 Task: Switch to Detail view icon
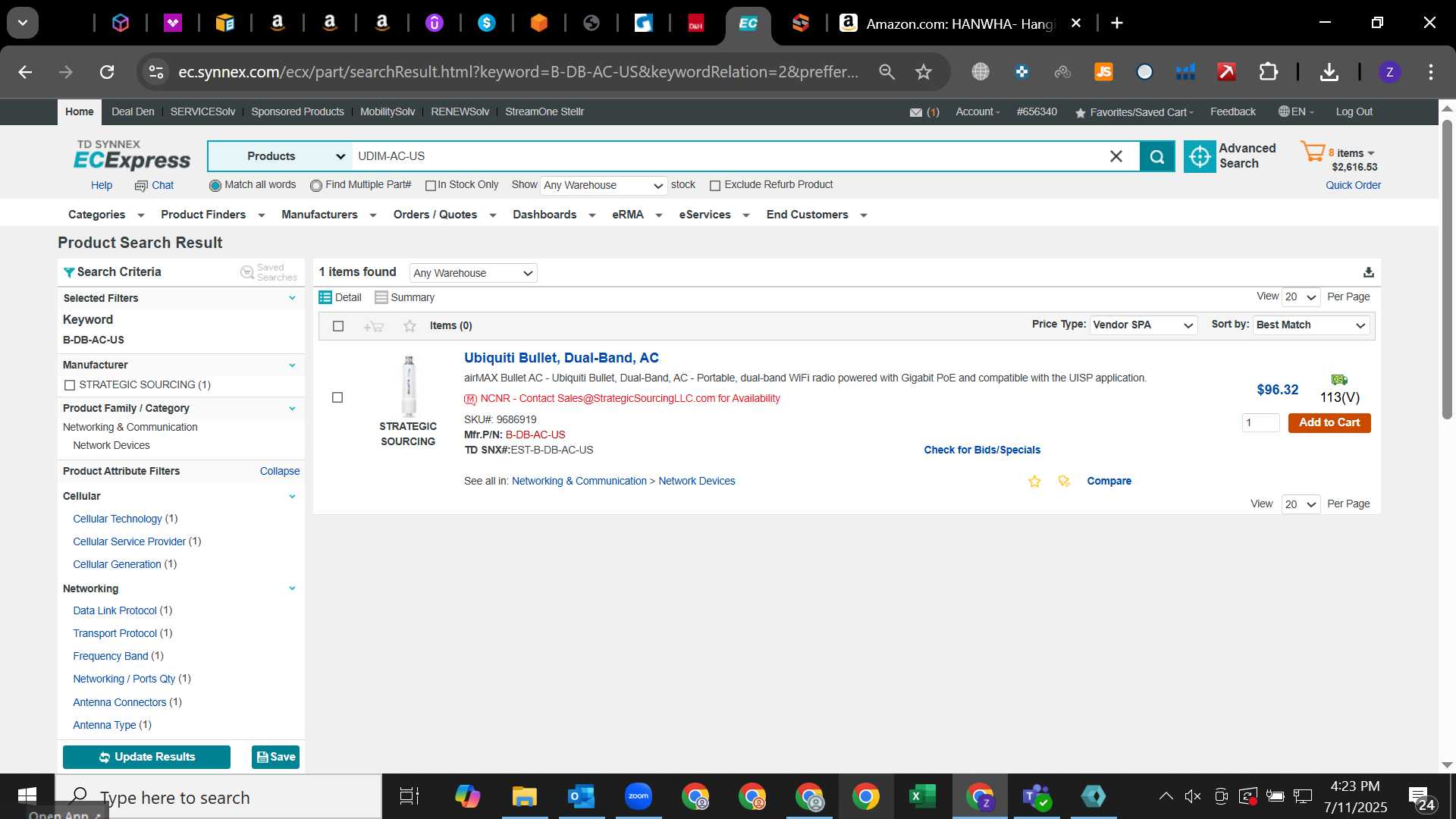pos(325,297)
